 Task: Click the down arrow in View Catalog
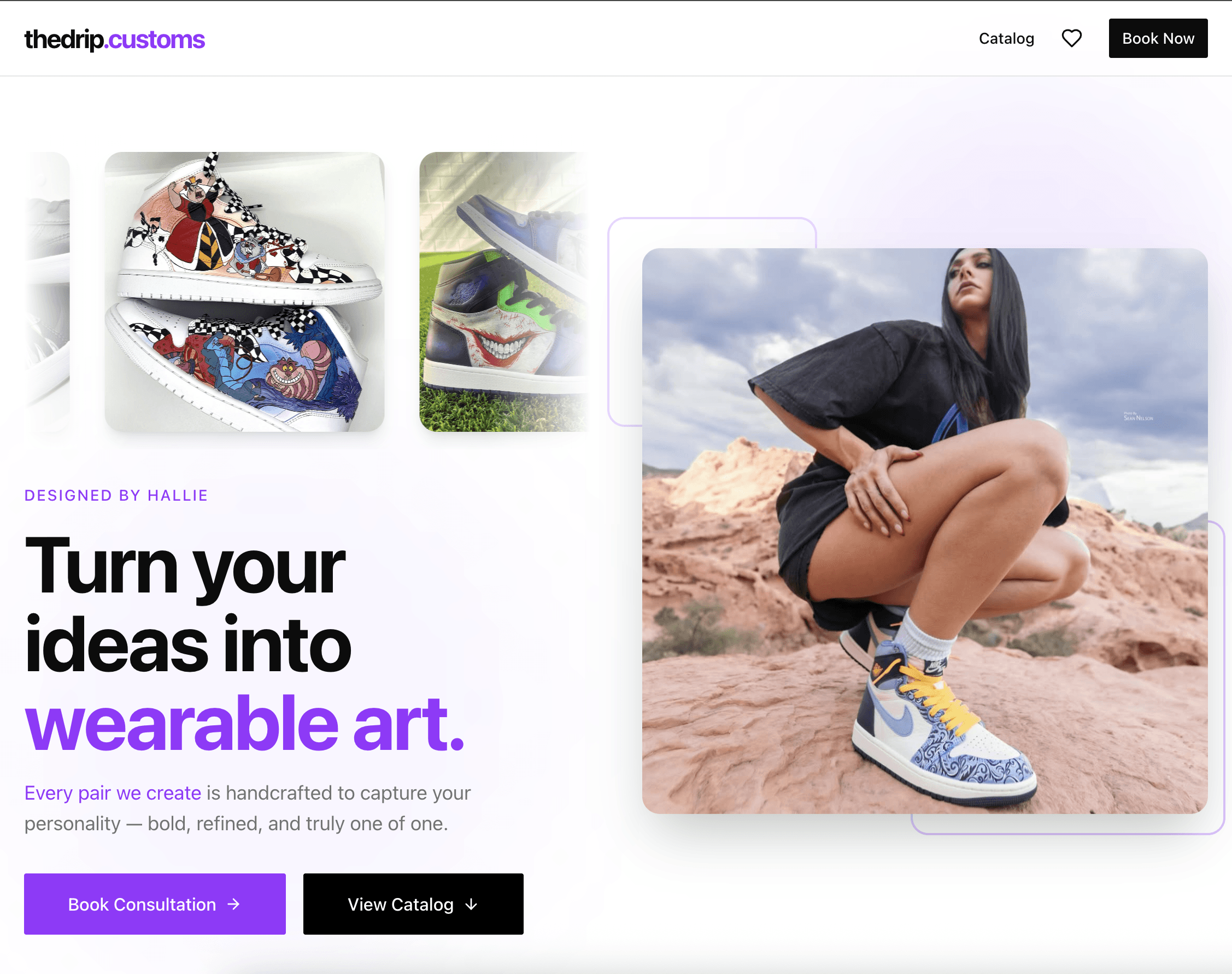pos(471,905)
